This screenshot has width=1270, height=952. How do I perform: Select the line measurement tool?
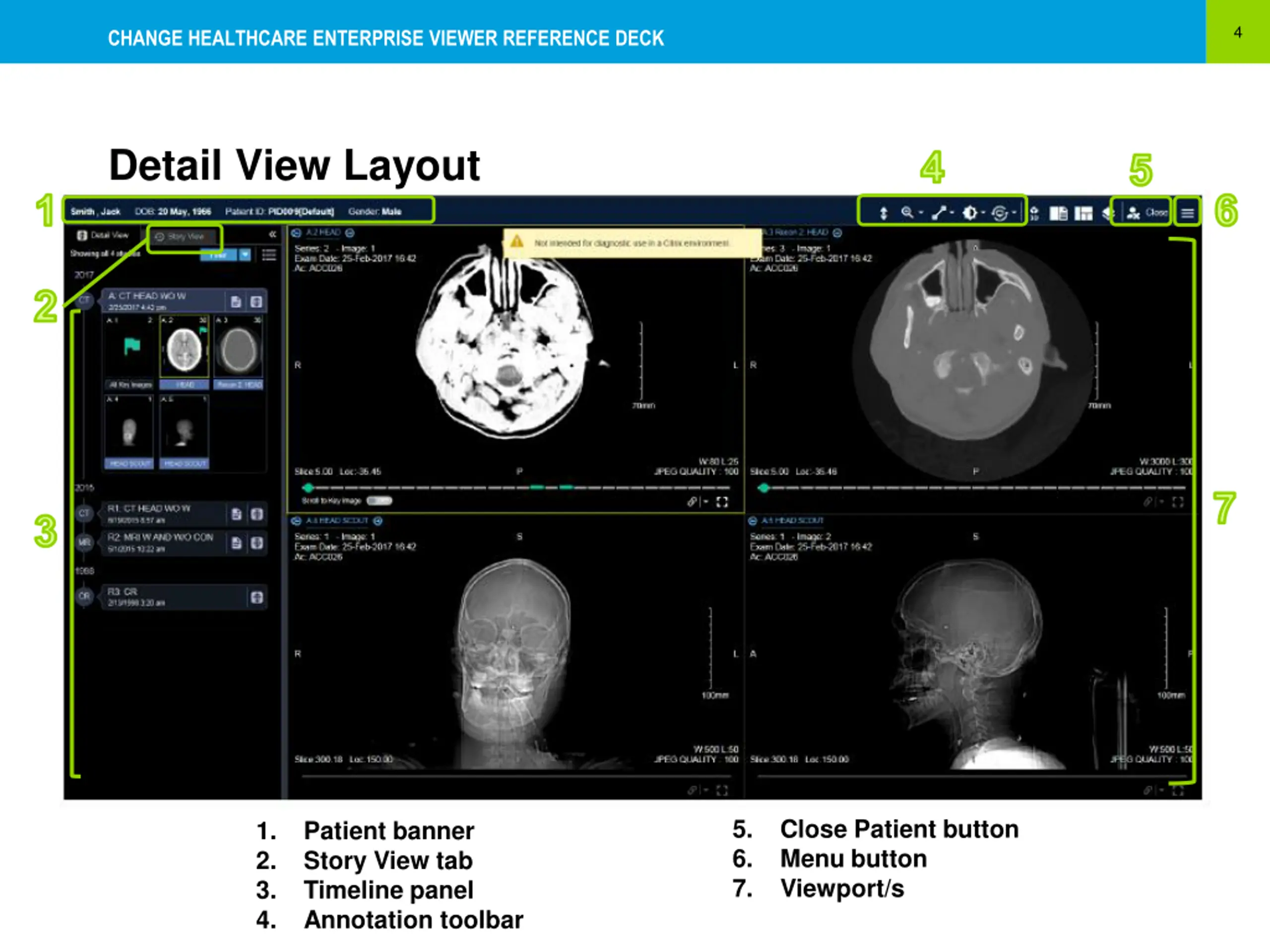pos(939,213)
